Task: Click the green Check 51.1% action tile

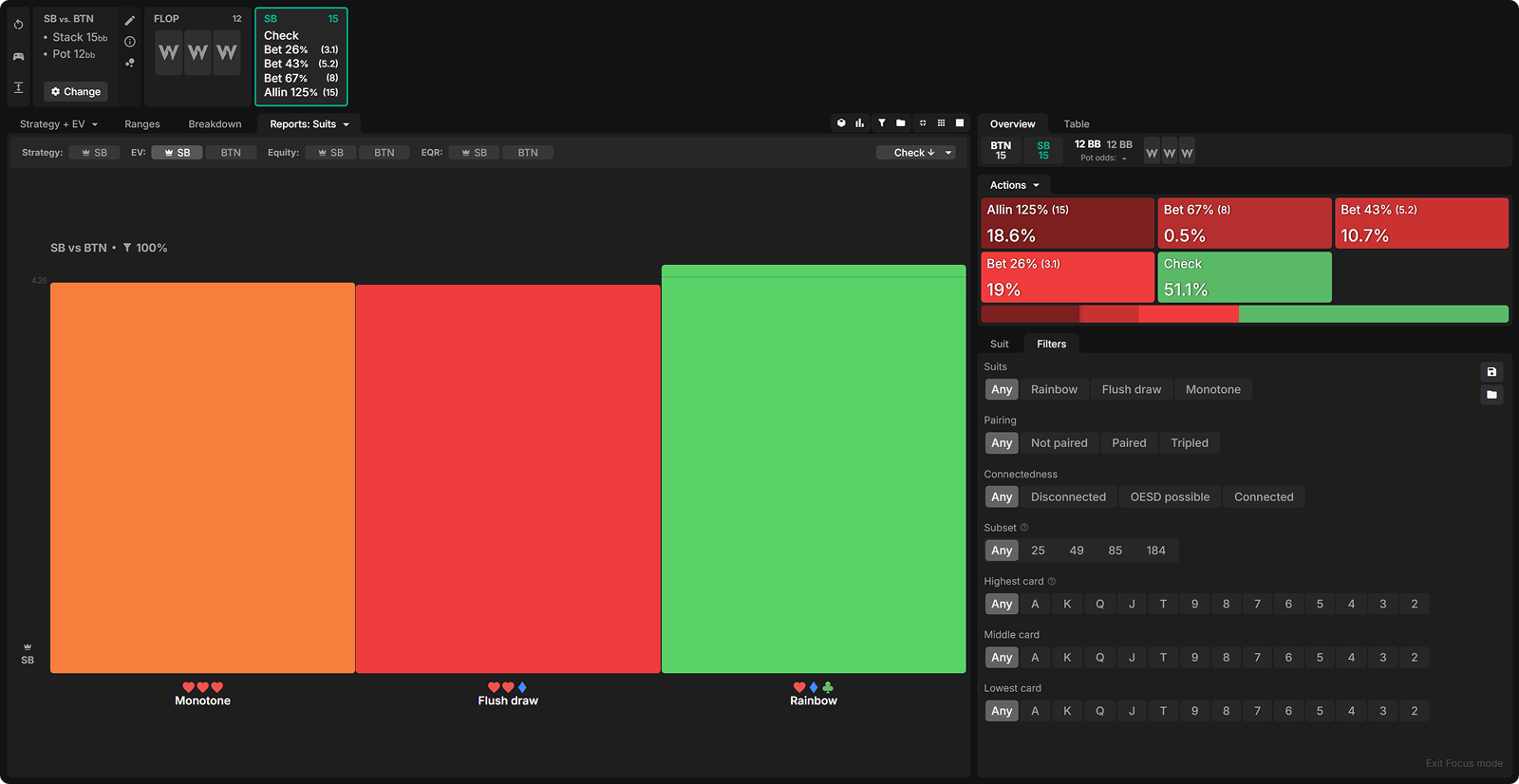Action: coord(1244,277)
